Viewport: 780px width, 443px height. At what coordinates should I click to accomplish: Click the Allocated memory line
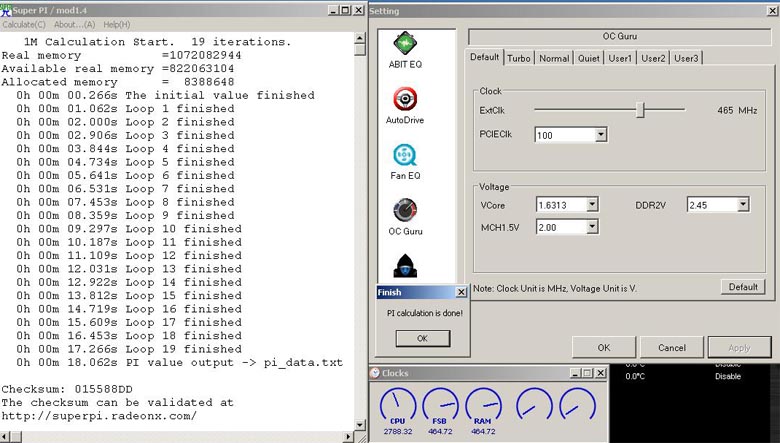[x=118, y=82]
